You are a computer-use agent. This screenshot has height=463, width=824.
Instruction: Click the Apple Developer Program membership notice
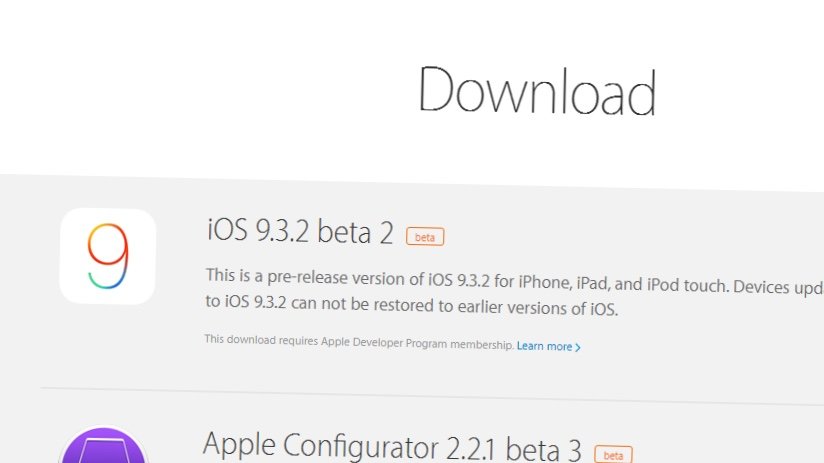359,342
